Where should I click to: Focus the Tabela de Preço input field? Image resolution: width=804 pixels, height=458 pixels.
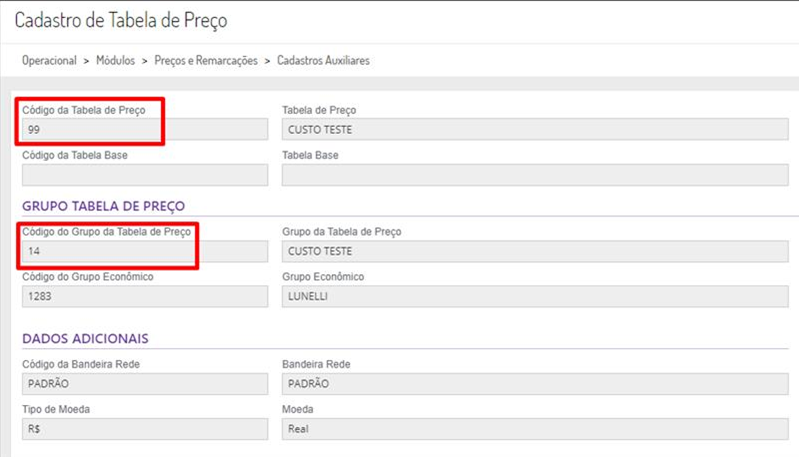(540, 129)
